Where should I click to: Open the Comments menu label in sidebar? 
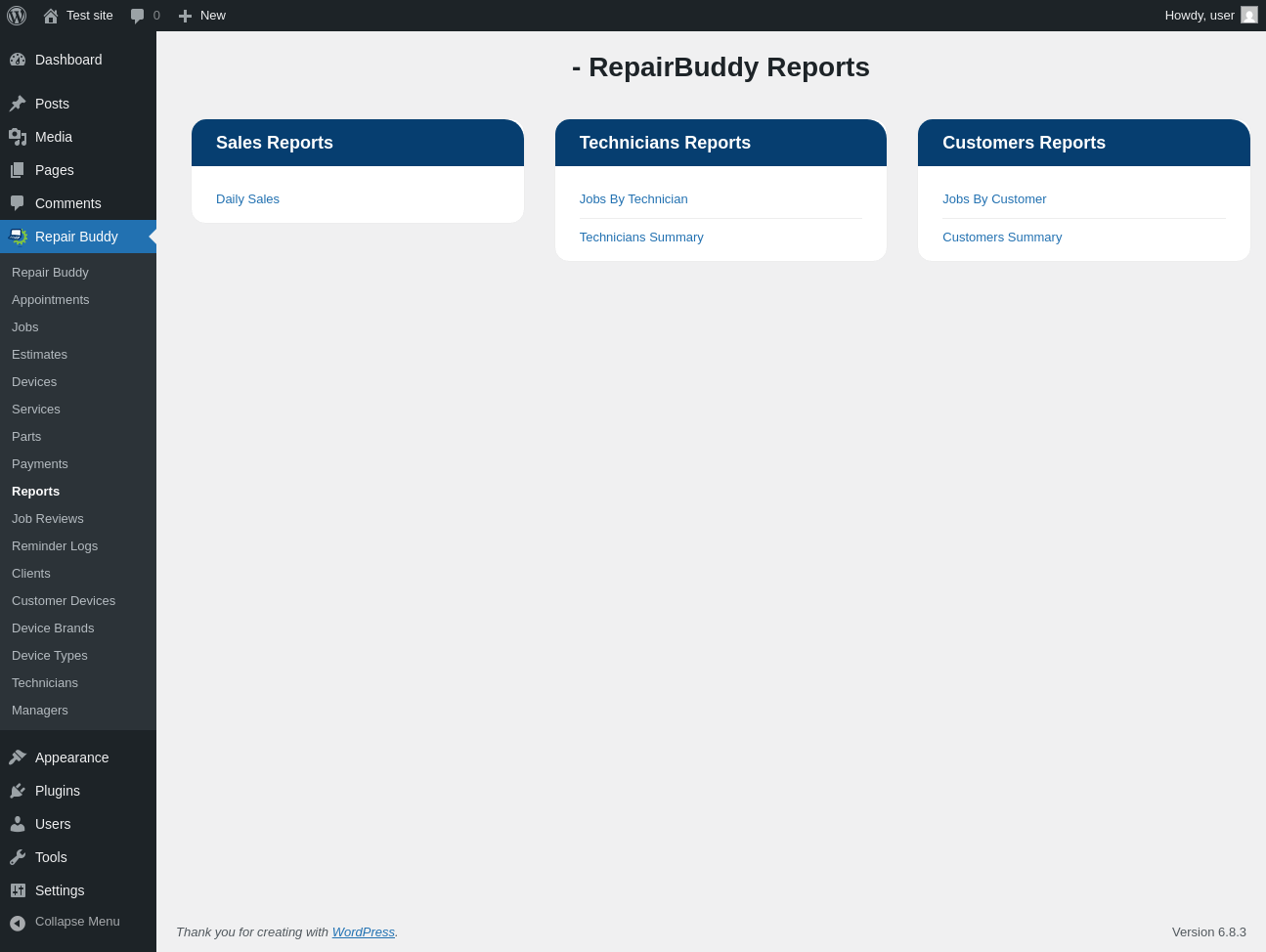click(x=68, y=203)
